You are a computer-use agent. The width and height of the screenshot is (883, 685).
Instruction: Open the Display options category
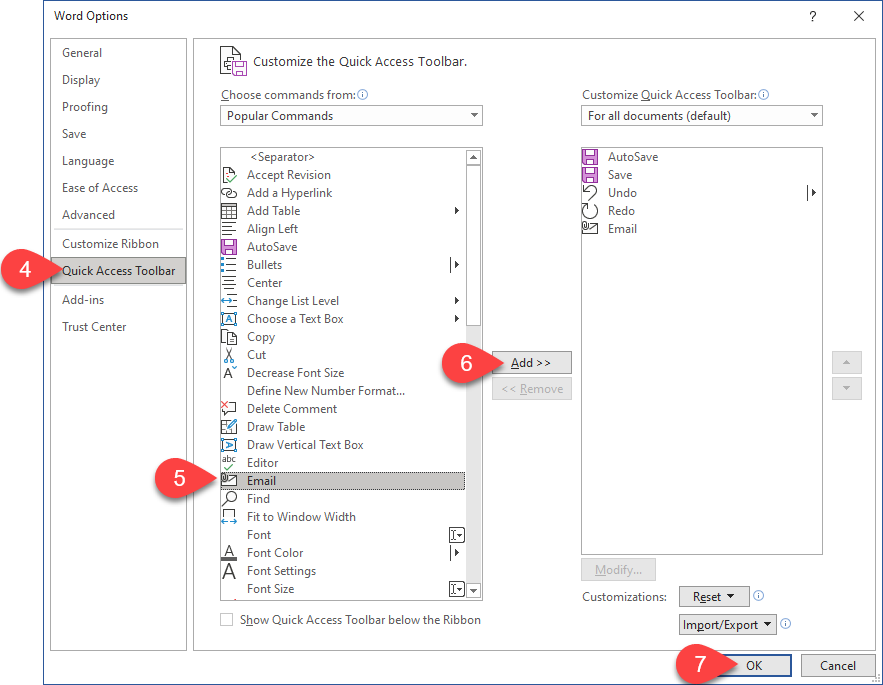(x=81, y=80)
